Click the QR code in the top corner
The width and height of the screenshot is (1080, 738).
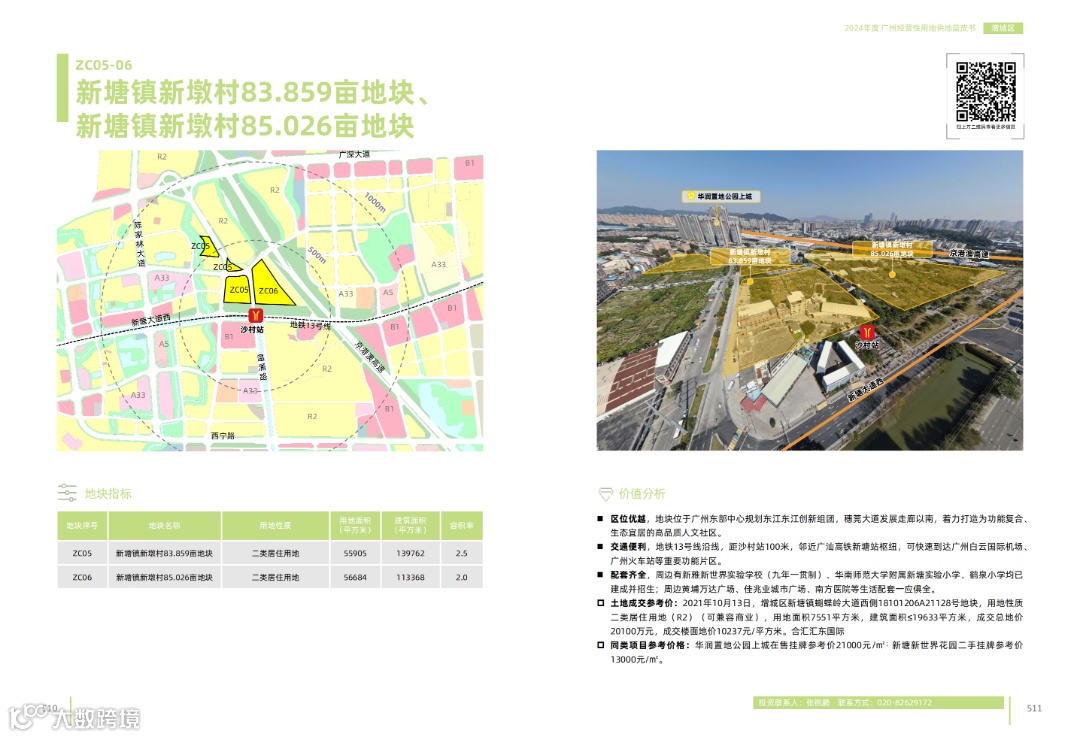click(x=986, y=92)
